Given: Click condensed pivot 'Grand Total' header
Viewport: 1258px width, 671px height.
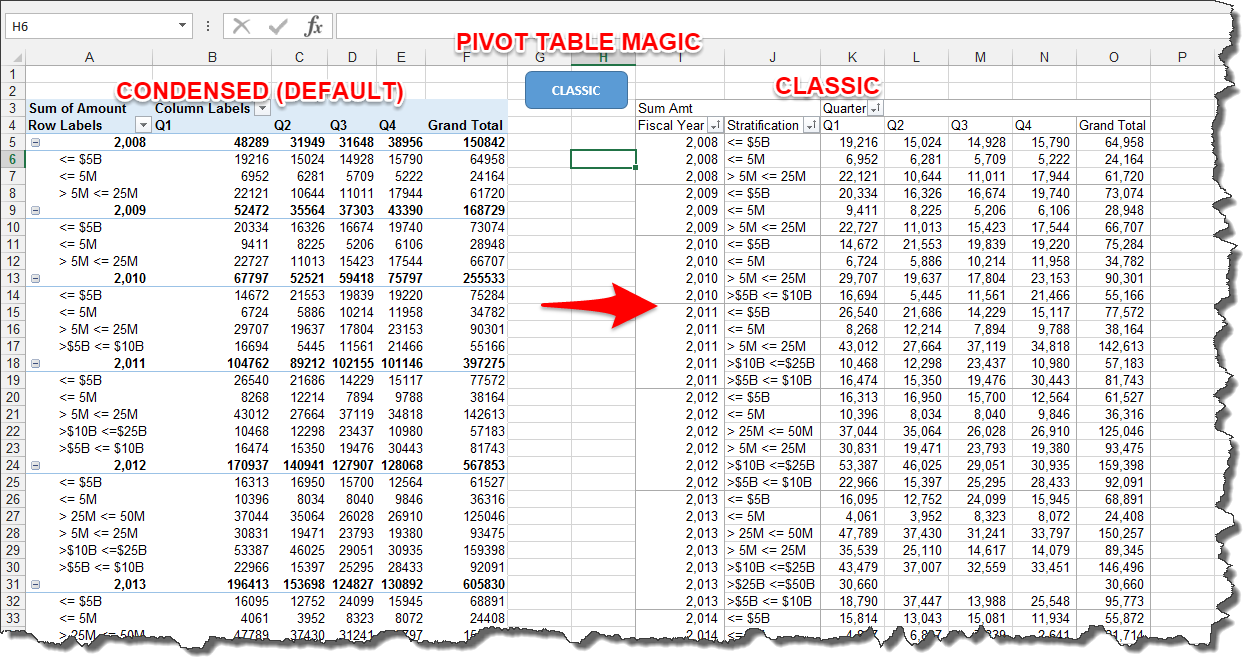Looking at the screenshot, I should click(466, 125).
